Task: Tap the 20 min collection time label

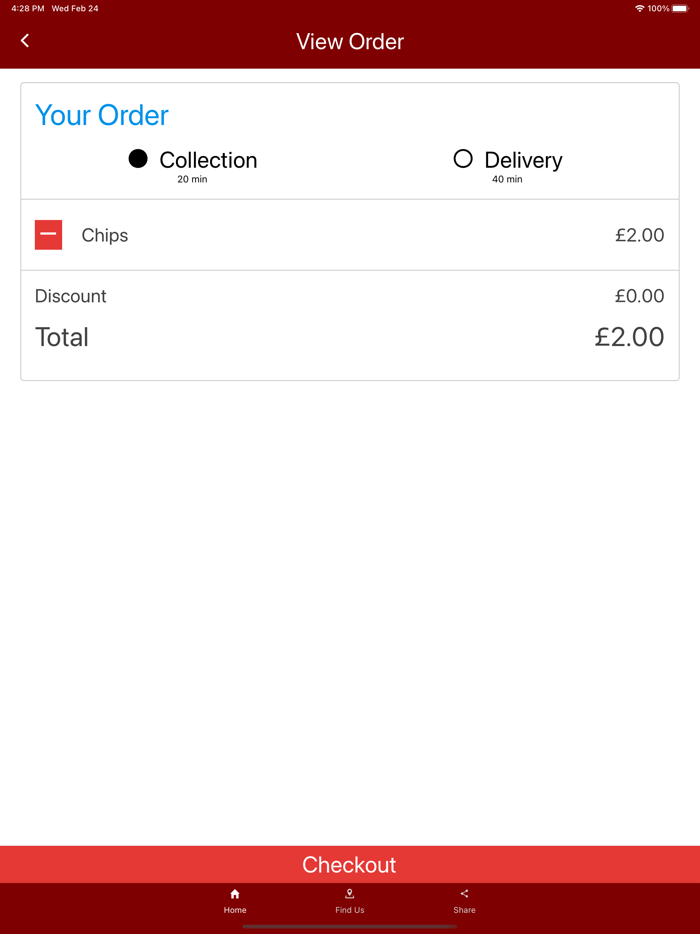Action: pos(193,179)
